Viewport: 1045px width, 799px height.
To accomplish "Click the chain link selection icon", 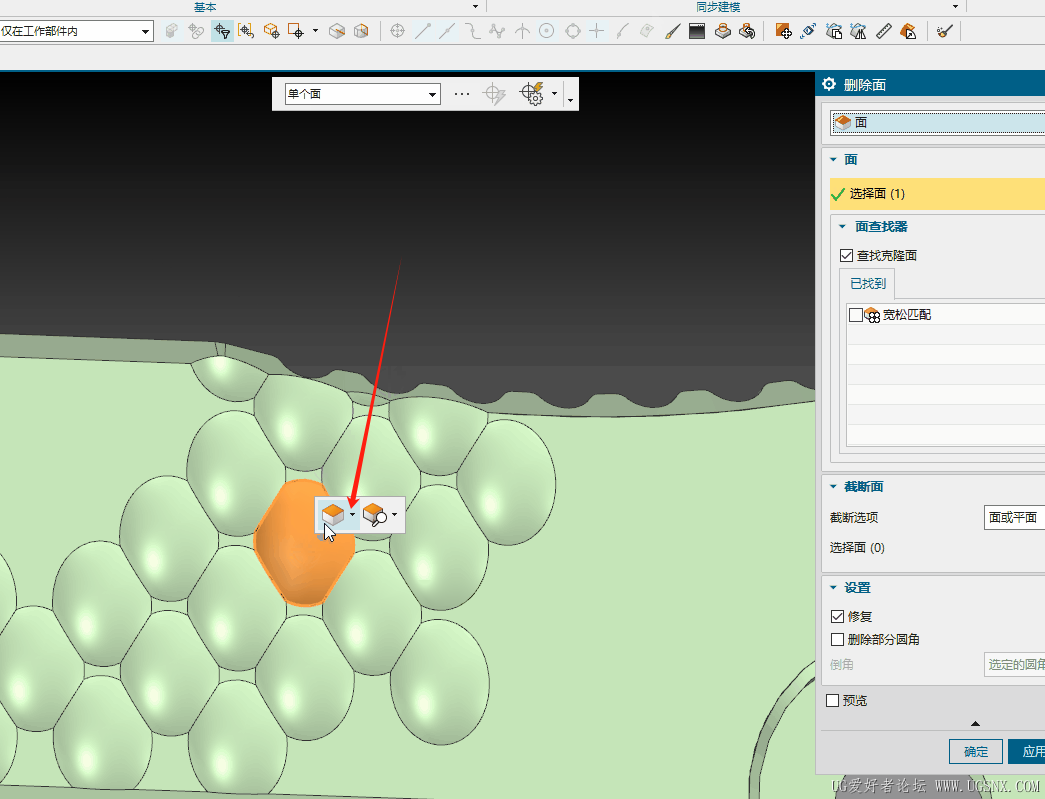I will click(x=196, y=31).
